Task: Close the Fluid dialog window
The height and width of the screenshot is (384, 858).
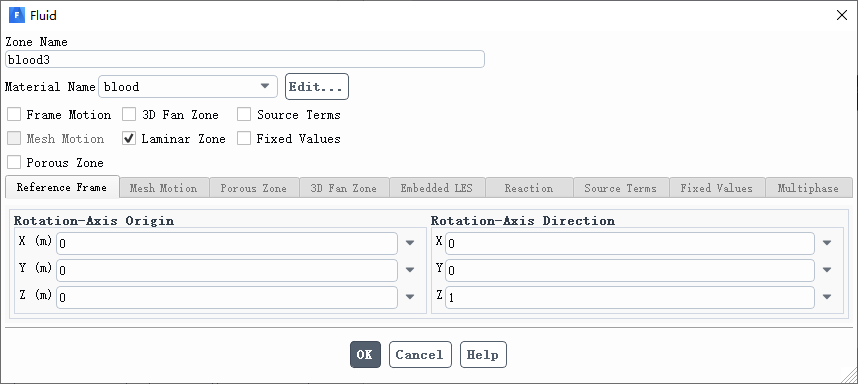Action: 842,15
